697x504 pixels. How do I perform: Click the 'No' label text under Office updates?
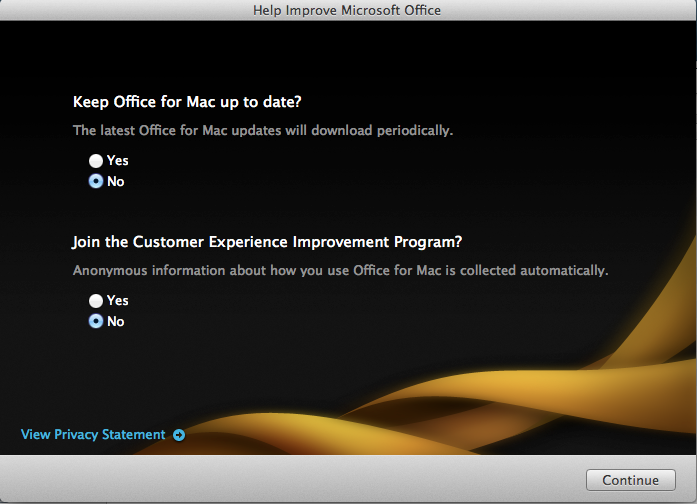click(x=116, y=182)
